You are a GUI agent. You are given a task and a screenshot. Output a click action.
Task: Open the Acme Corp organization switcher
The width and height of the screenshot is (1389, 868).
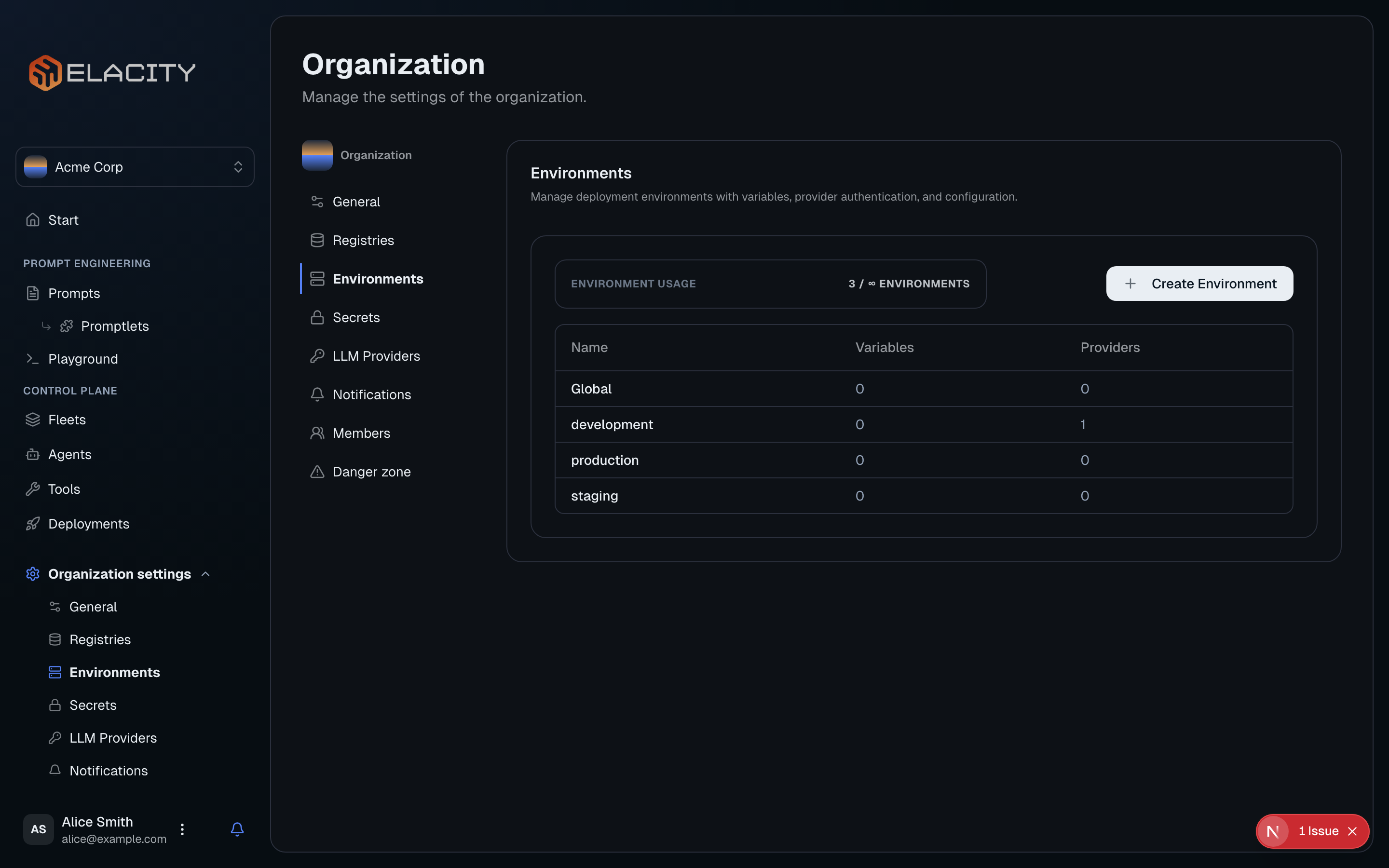click(x=135, y=166)
